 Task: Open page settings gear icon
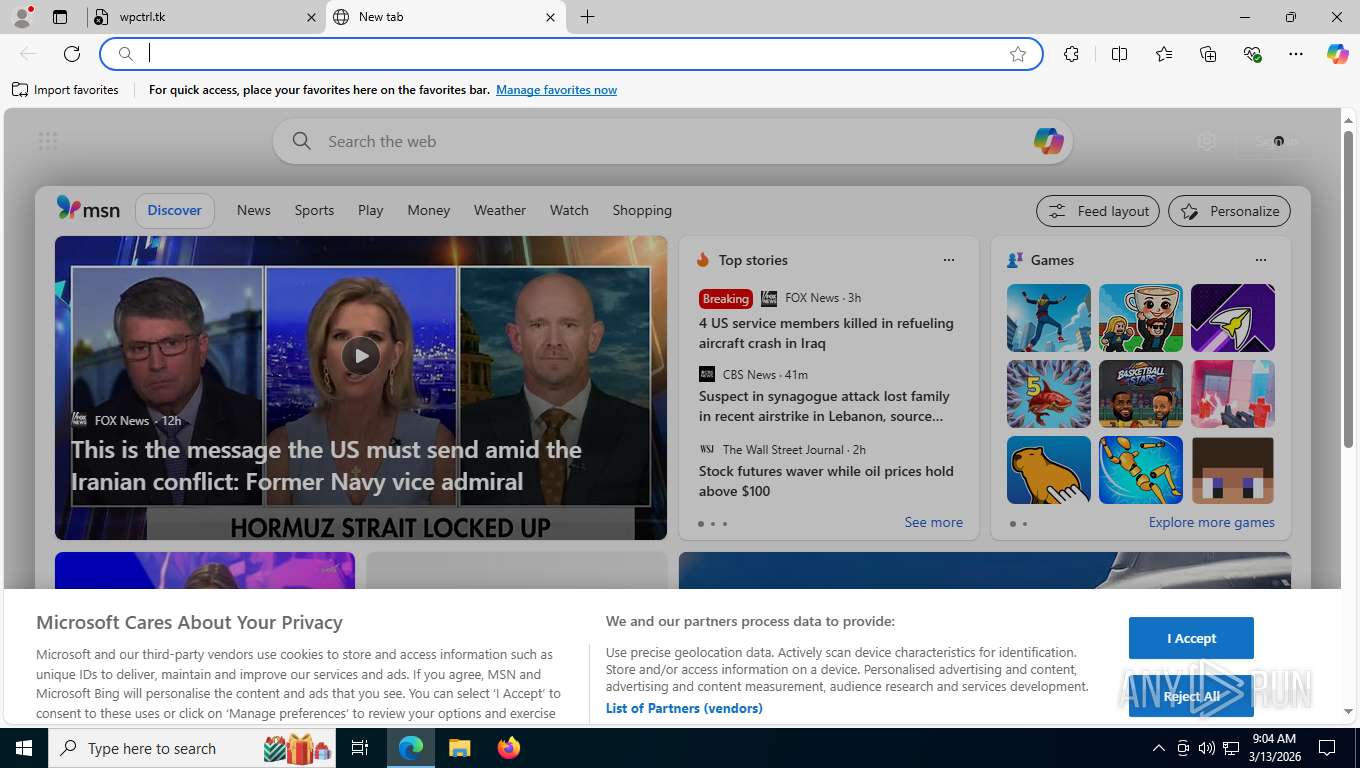pos(1207,141)
